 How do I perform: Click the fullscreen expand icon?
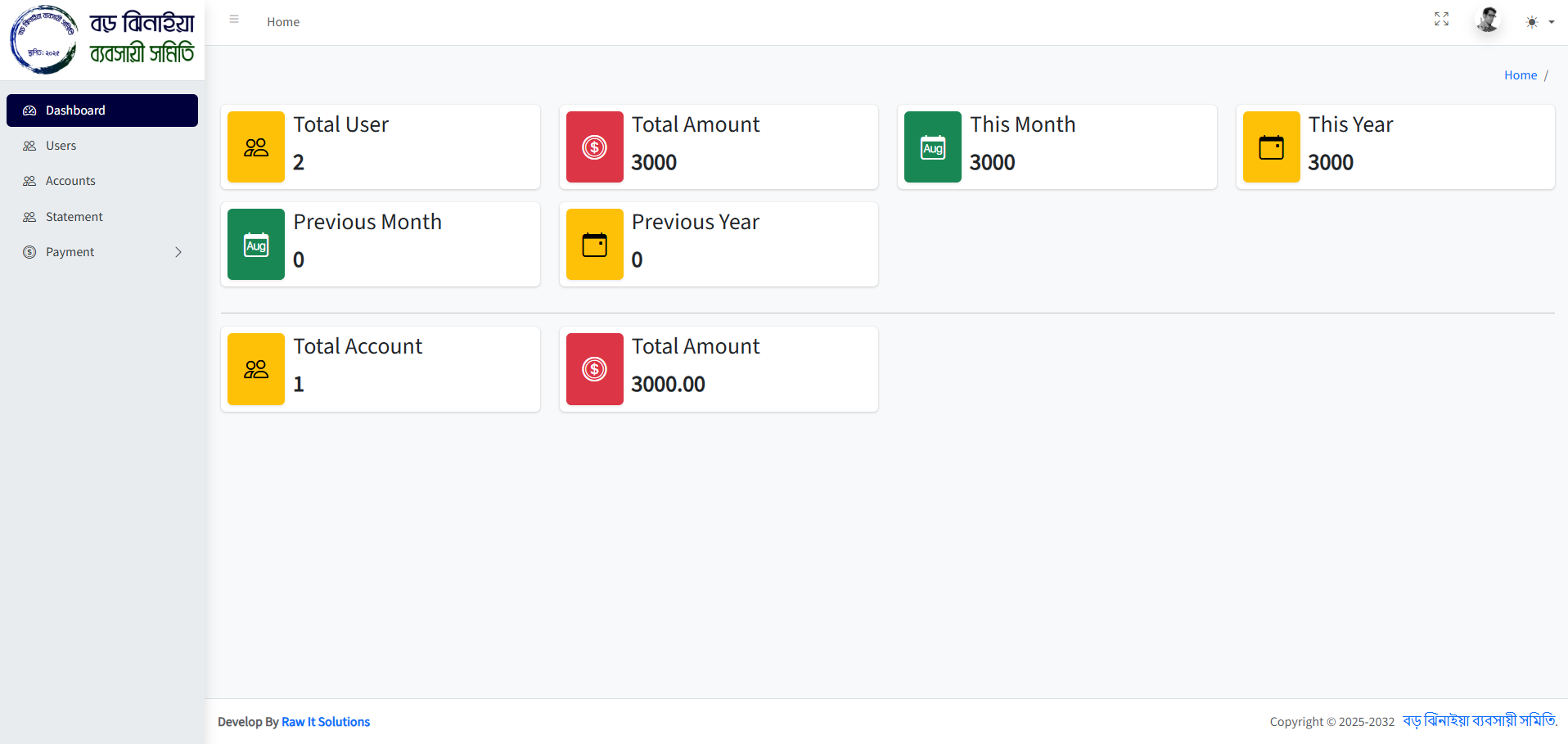click(1441, 19)
